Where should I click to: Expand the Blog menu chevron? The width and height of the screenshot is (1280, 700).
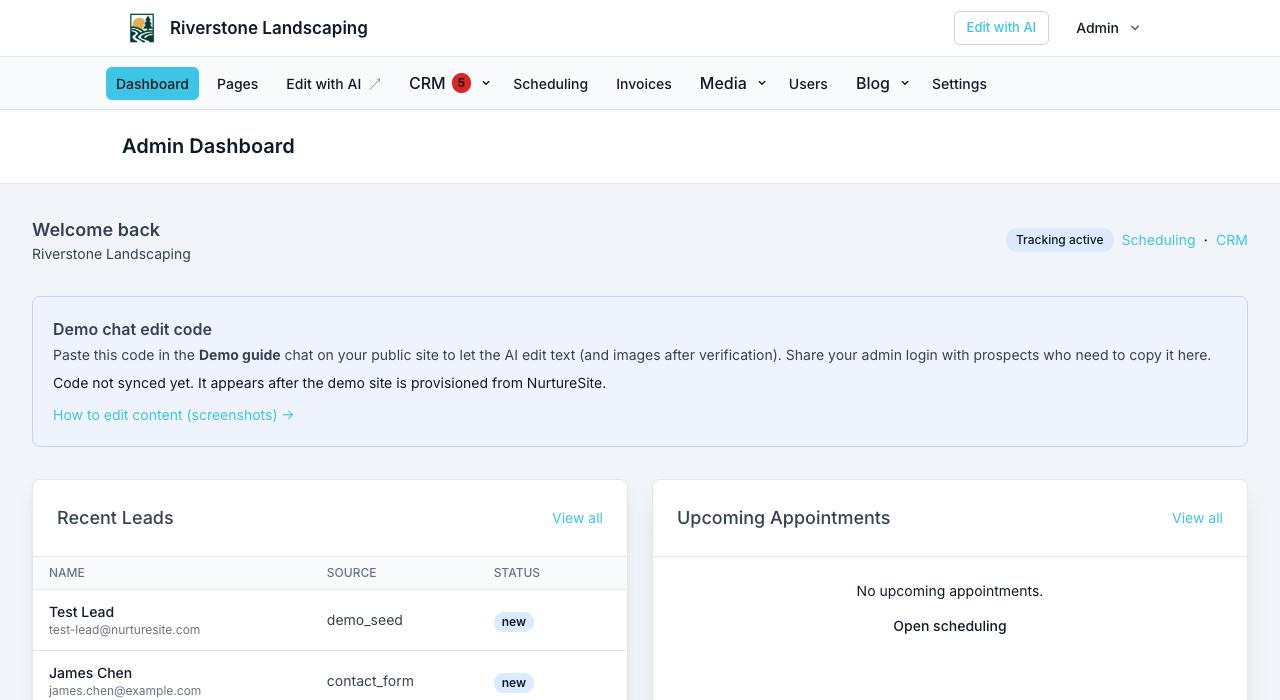(905, 83)
